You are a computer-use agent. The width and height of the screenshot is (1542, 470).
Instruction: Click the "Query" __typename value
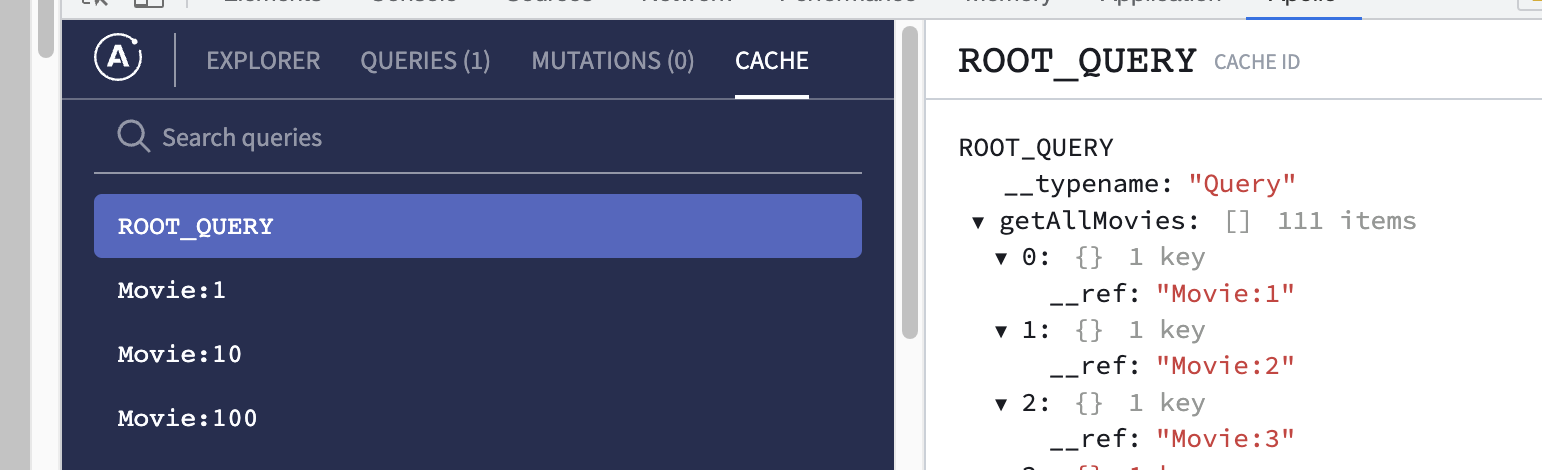coord(1242,184)
